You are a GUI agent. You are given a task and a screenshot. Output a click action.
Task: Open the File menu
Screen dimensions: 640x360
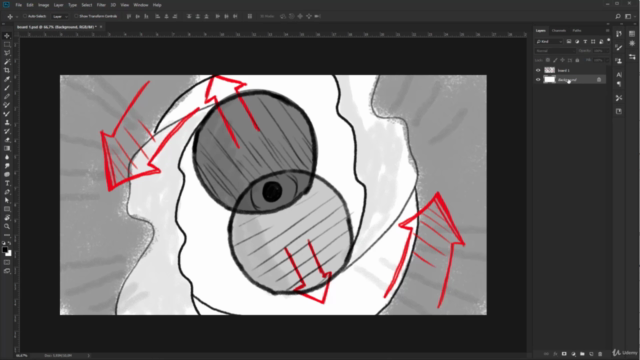[18, 5]
